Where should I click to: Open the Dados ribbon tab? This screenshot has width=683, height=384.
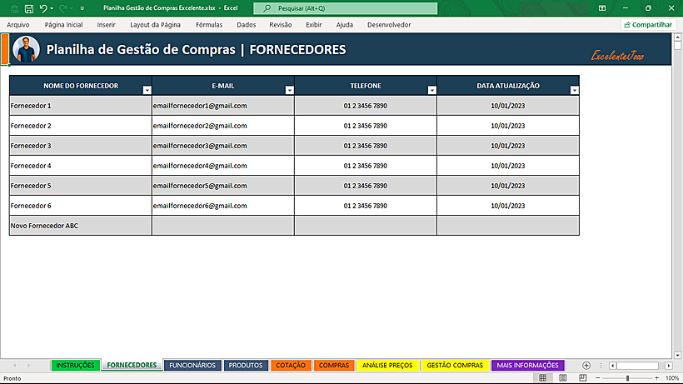pos(246,25)
